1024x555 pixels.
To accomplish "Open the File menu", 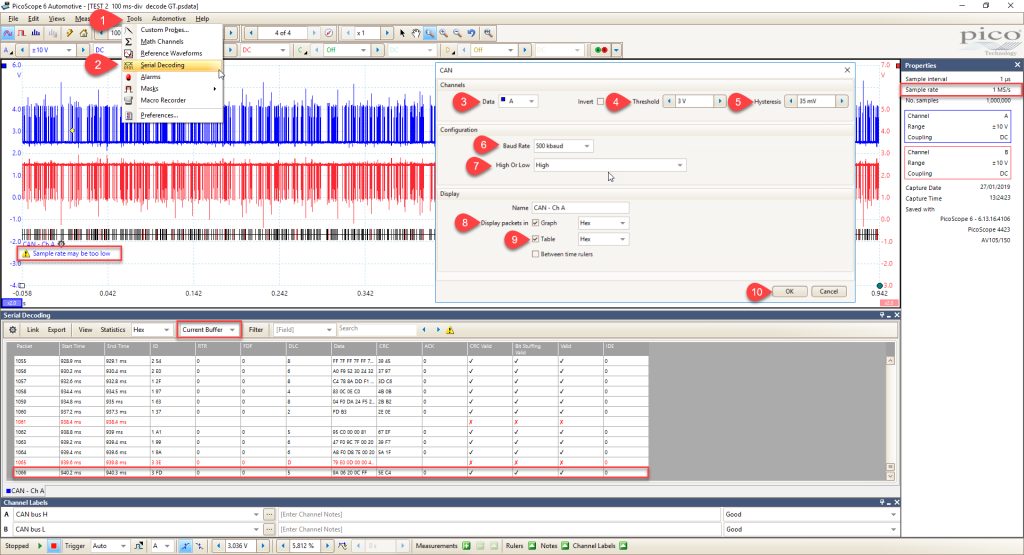I will coord(13,18).
